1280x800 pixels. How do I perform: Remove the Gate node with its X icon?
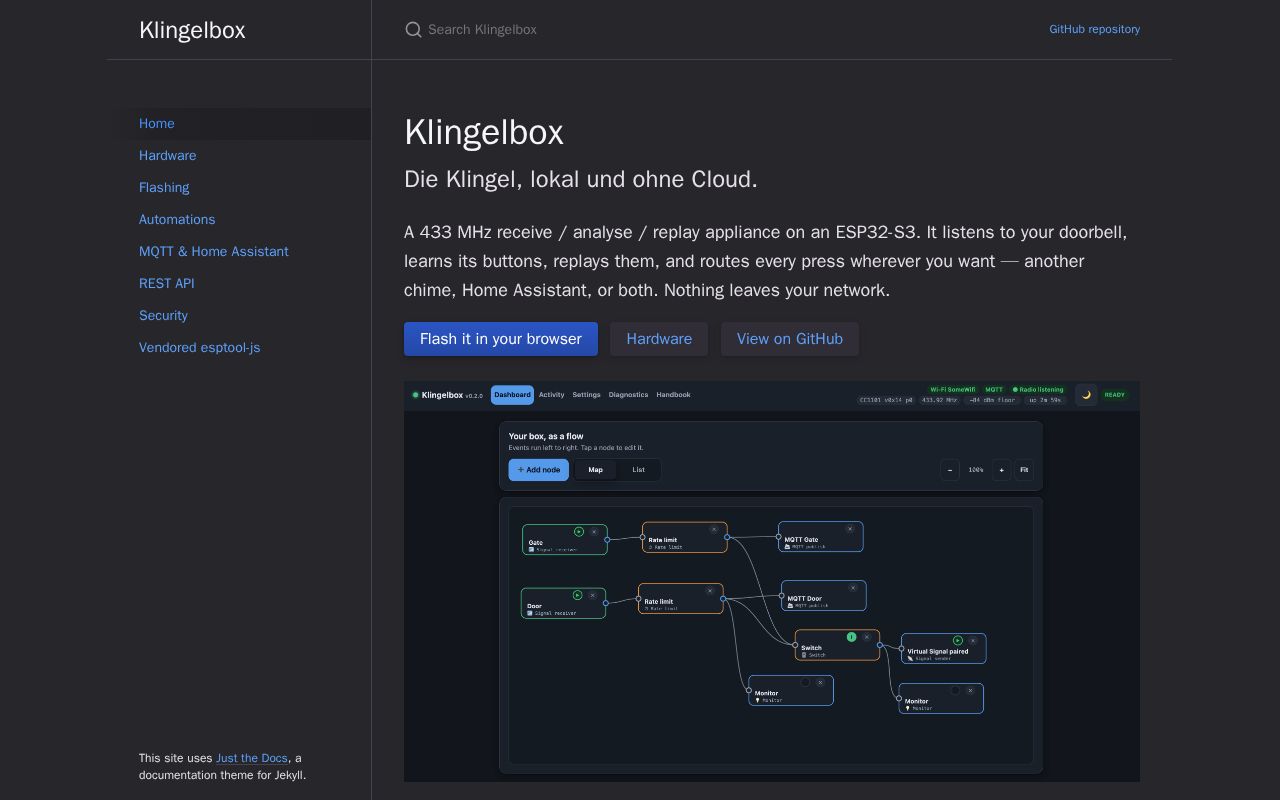(594, 532)
